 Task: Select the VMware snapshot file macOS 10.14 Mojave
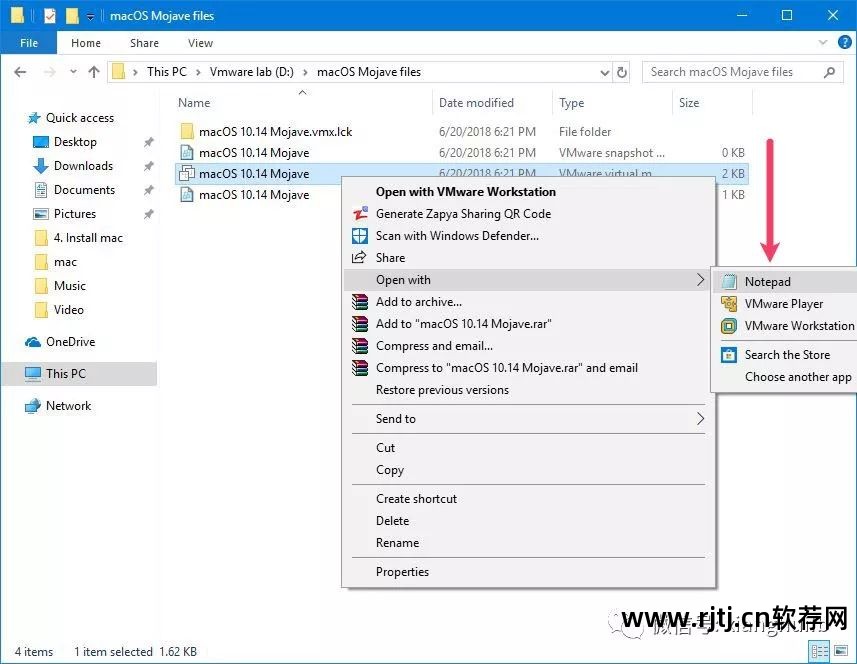(x=254, y=152)
